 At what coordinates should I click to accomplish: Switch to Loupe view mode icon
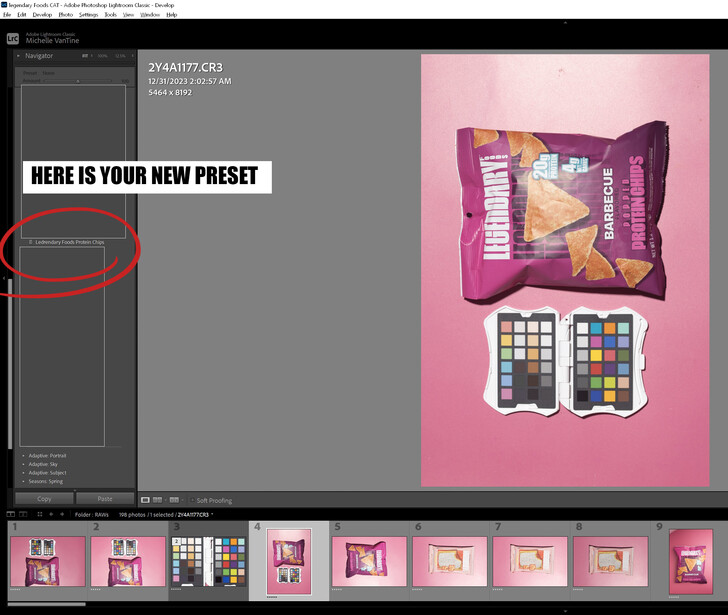click(145, 500)
